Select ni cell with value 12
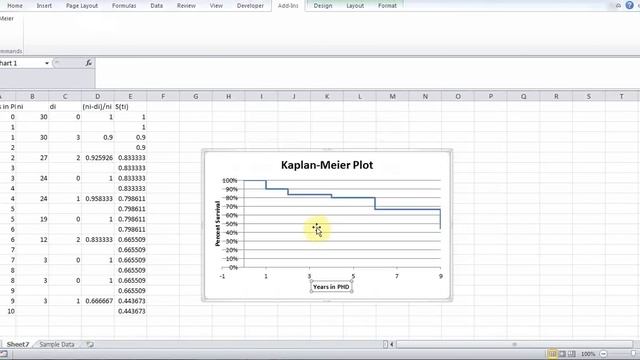This screenshot has width=640, height=360. point(32,239)
